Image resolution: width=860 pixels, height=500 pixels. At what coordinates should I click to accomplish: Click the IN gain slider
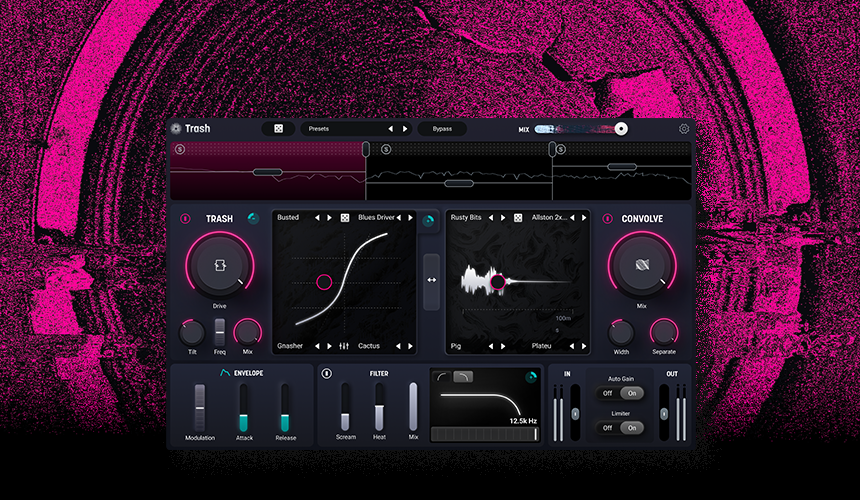(575, 412)
